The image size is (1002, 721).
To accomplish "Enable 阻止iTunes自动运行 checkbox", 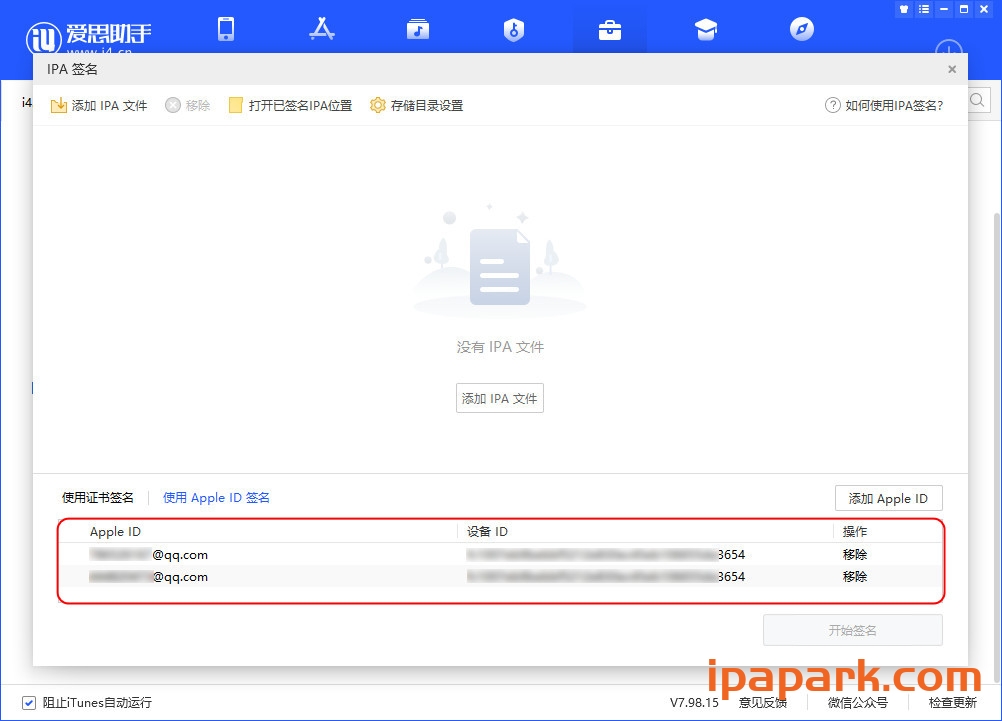I will pyautogui.click(x=29, y=703).
